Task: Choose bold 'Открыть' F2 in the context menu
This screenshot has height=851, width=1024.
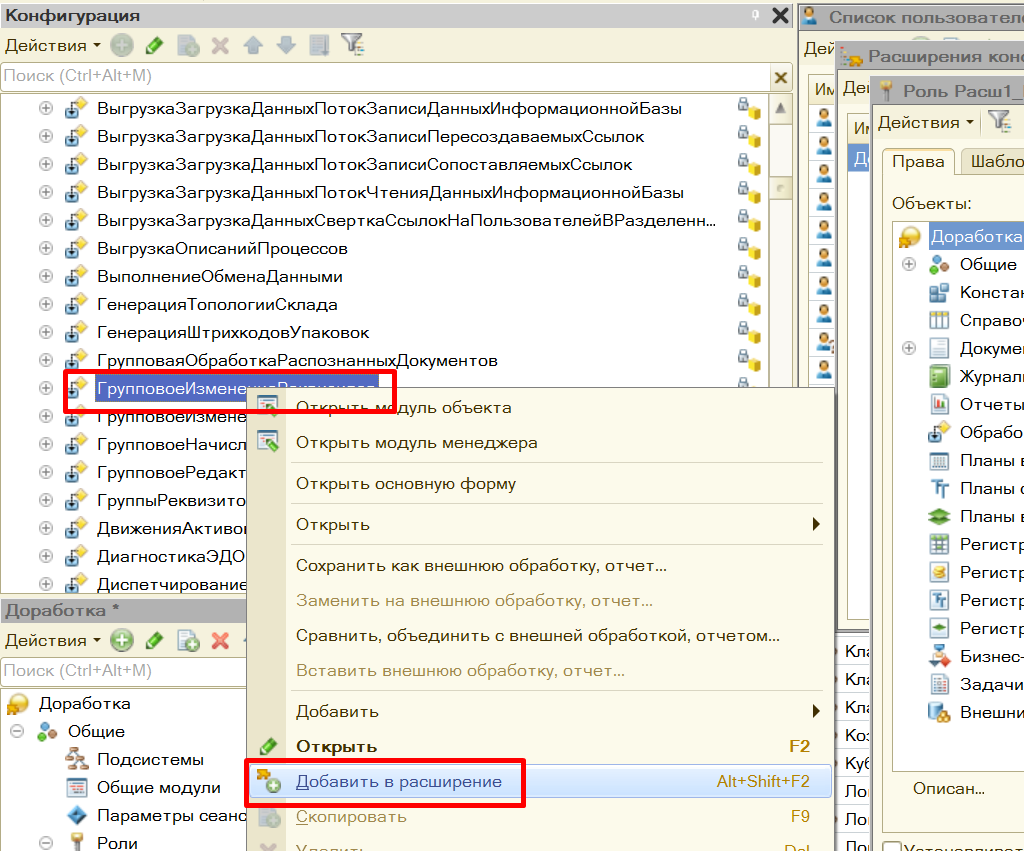Action: 539,747
